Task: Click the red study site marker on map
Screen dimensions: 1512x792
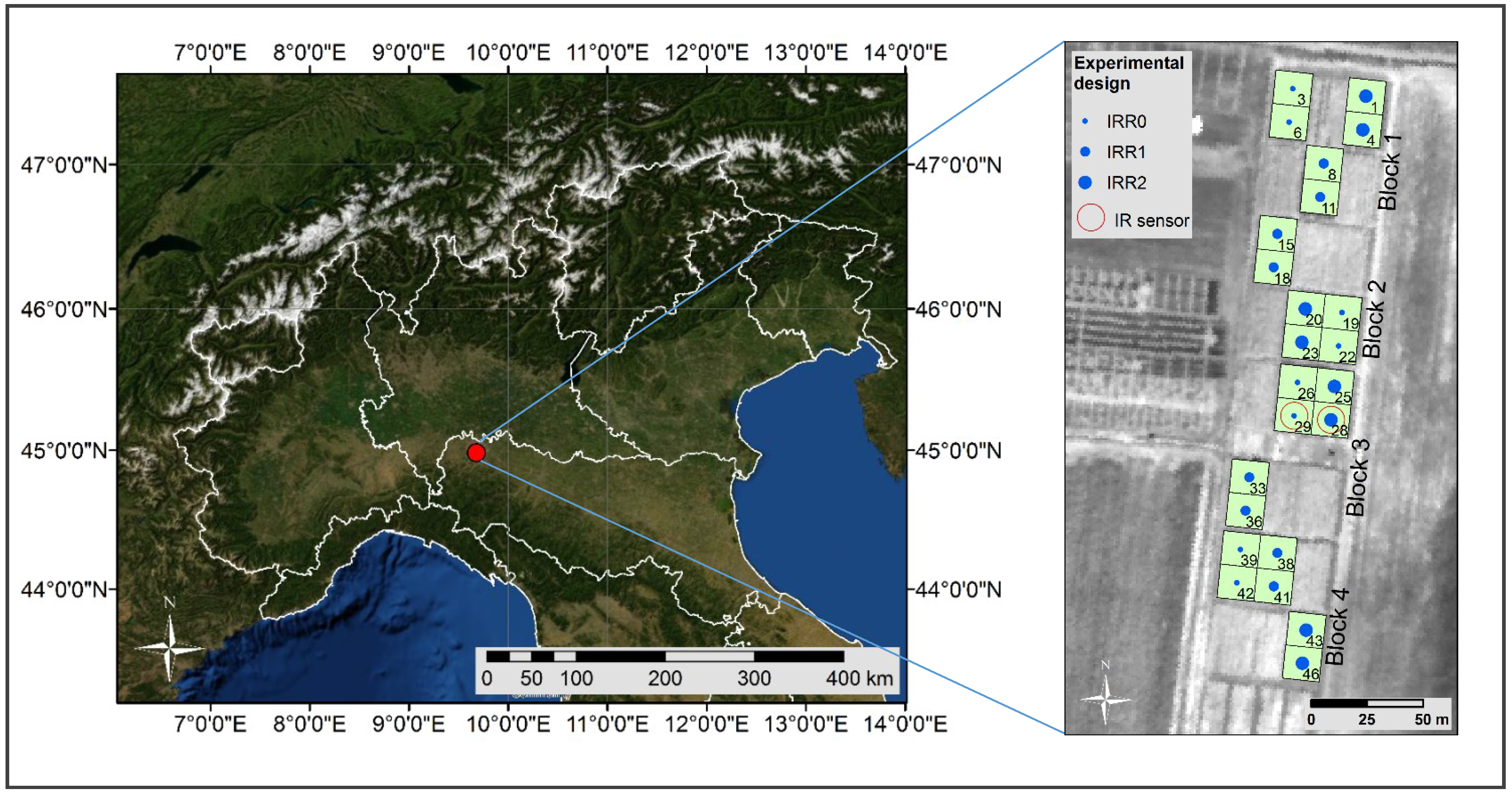Action: pyautogui.click(x=476, y=452)
